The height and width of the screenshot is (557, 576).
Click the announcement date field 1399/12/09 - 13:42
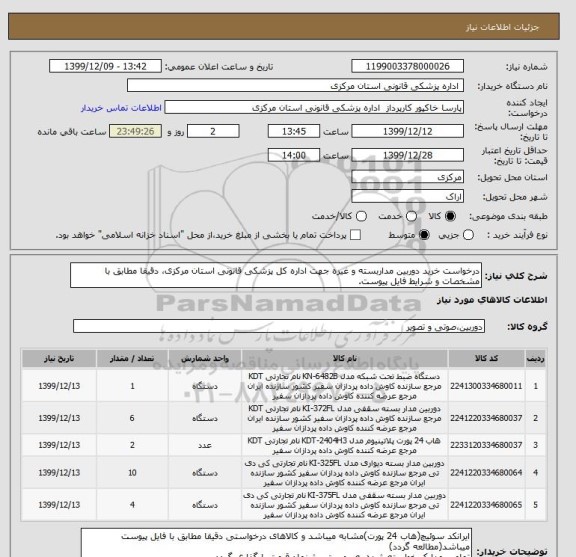tap(105, 67)
